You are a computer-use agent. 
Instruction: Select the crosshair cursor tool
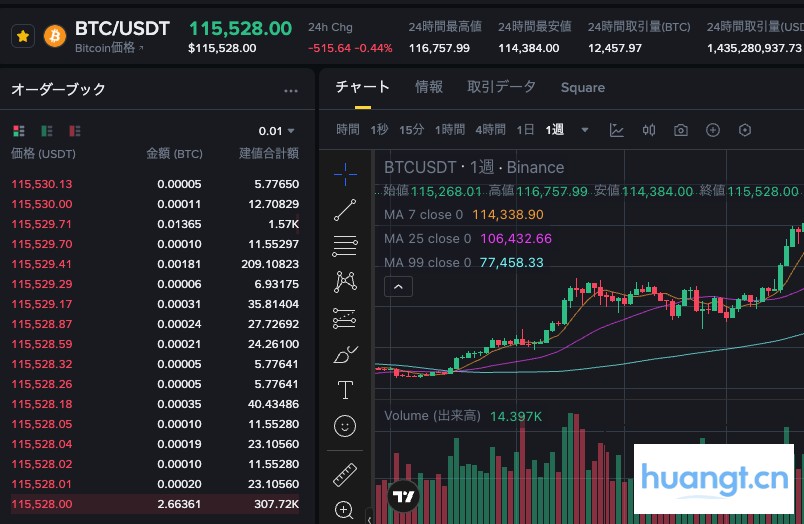pos(345,174)
